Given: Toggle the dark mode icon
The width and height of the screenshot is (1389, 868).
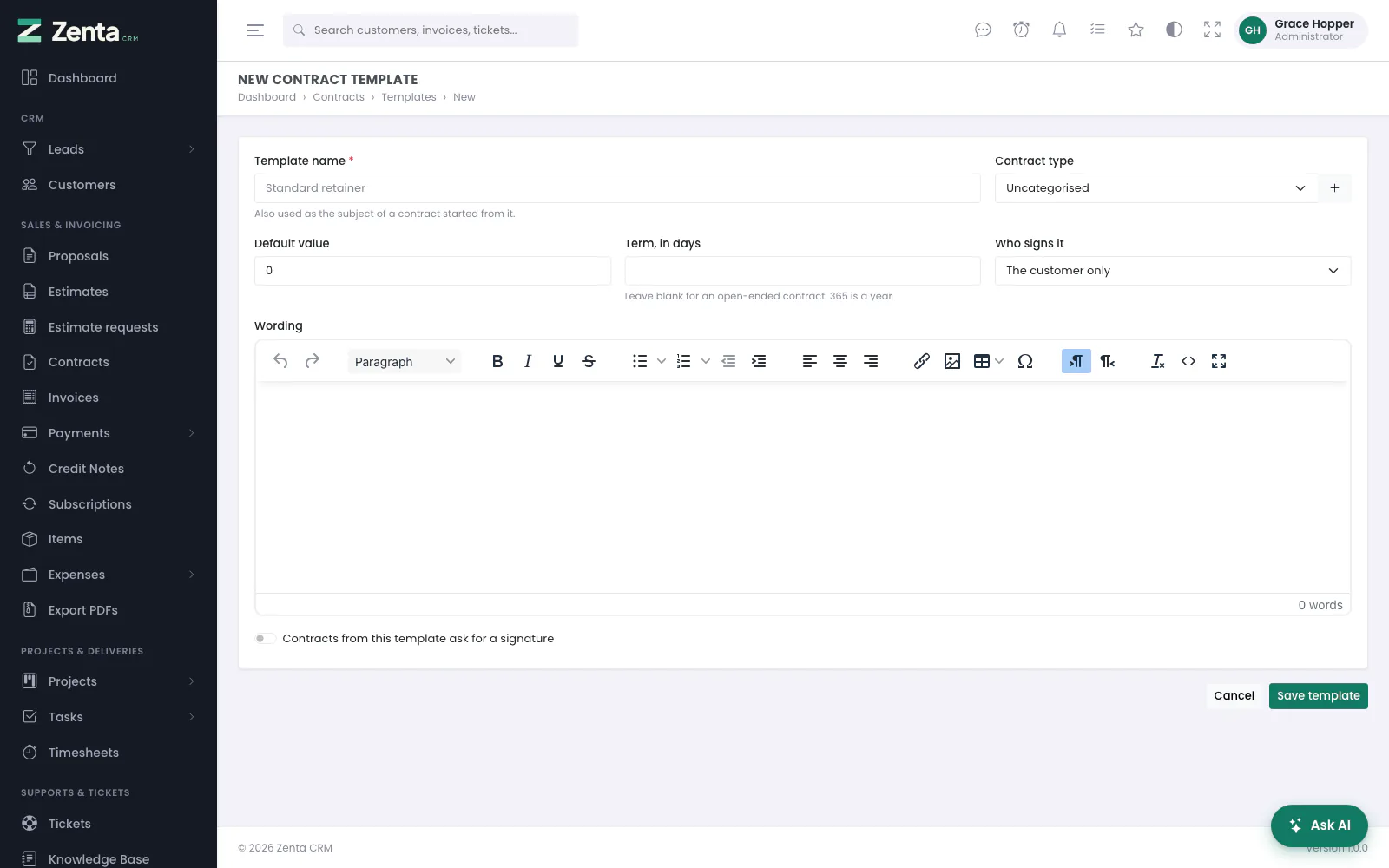Looking at the screenshot, I should [x=1174, y=30].
